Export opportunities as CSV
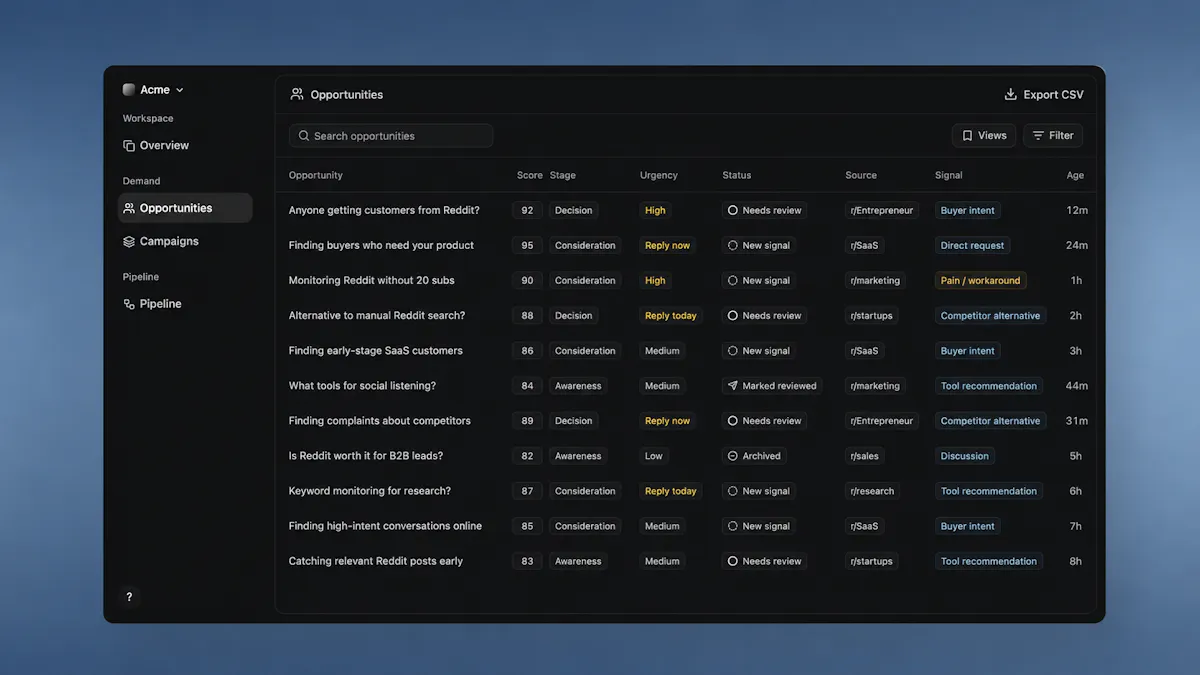Image resolution: width=1200 pixels, height=675 pixels. [x=1044, y=95]
